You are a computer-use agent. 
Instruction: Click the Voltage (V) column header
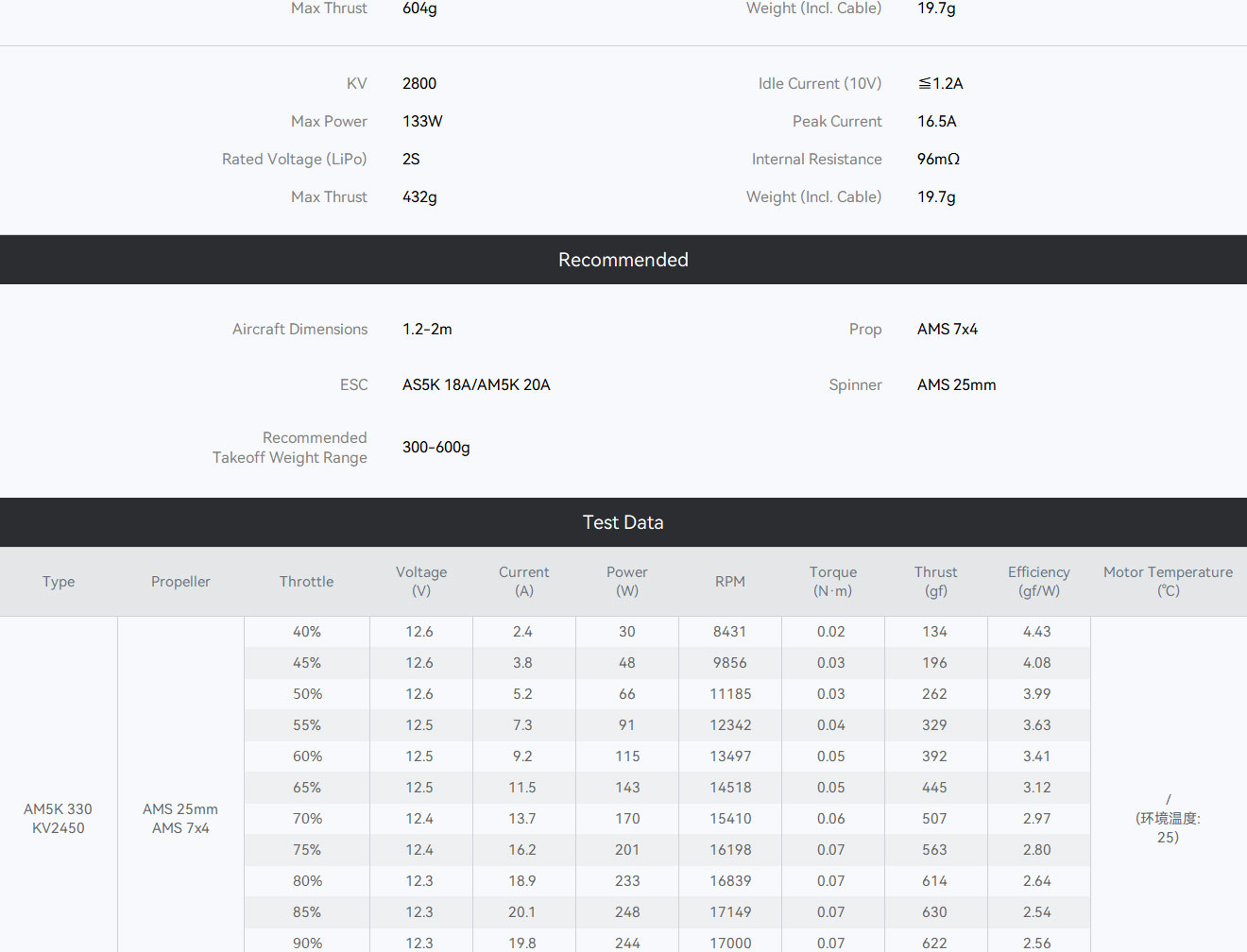(x=421, y=582)
